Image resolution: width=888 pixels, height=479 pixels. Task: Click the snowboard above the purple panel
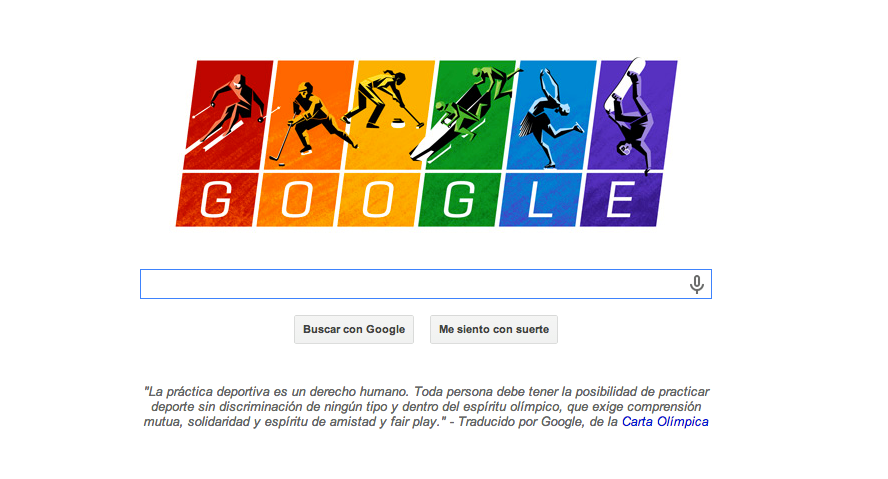coord(624,83)
